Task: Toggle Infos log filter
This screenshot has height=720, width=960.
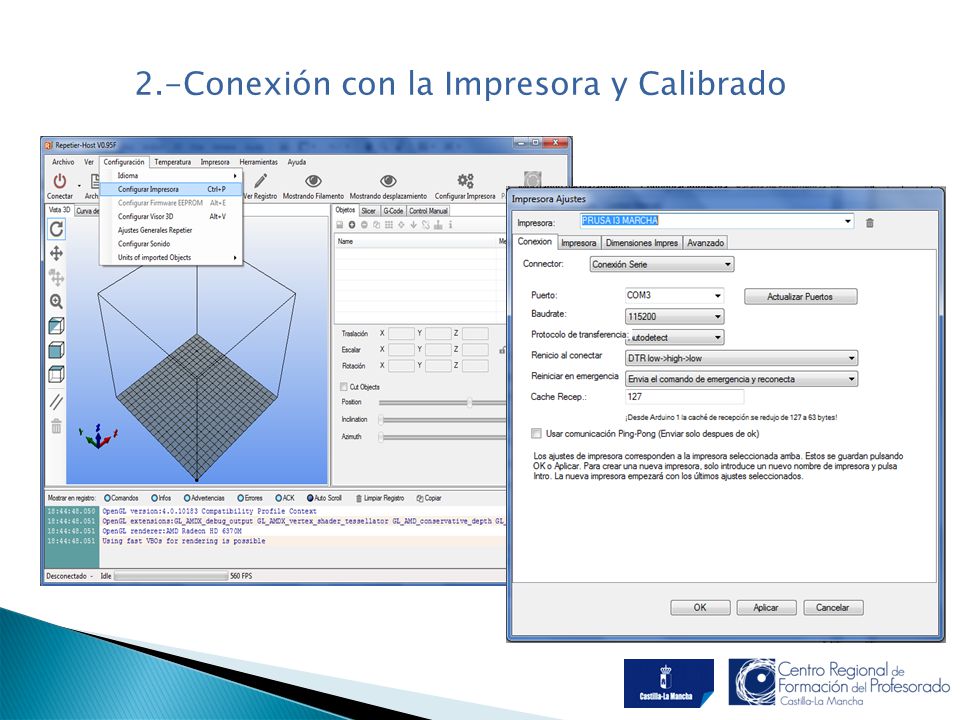Action: click(154, 498)
